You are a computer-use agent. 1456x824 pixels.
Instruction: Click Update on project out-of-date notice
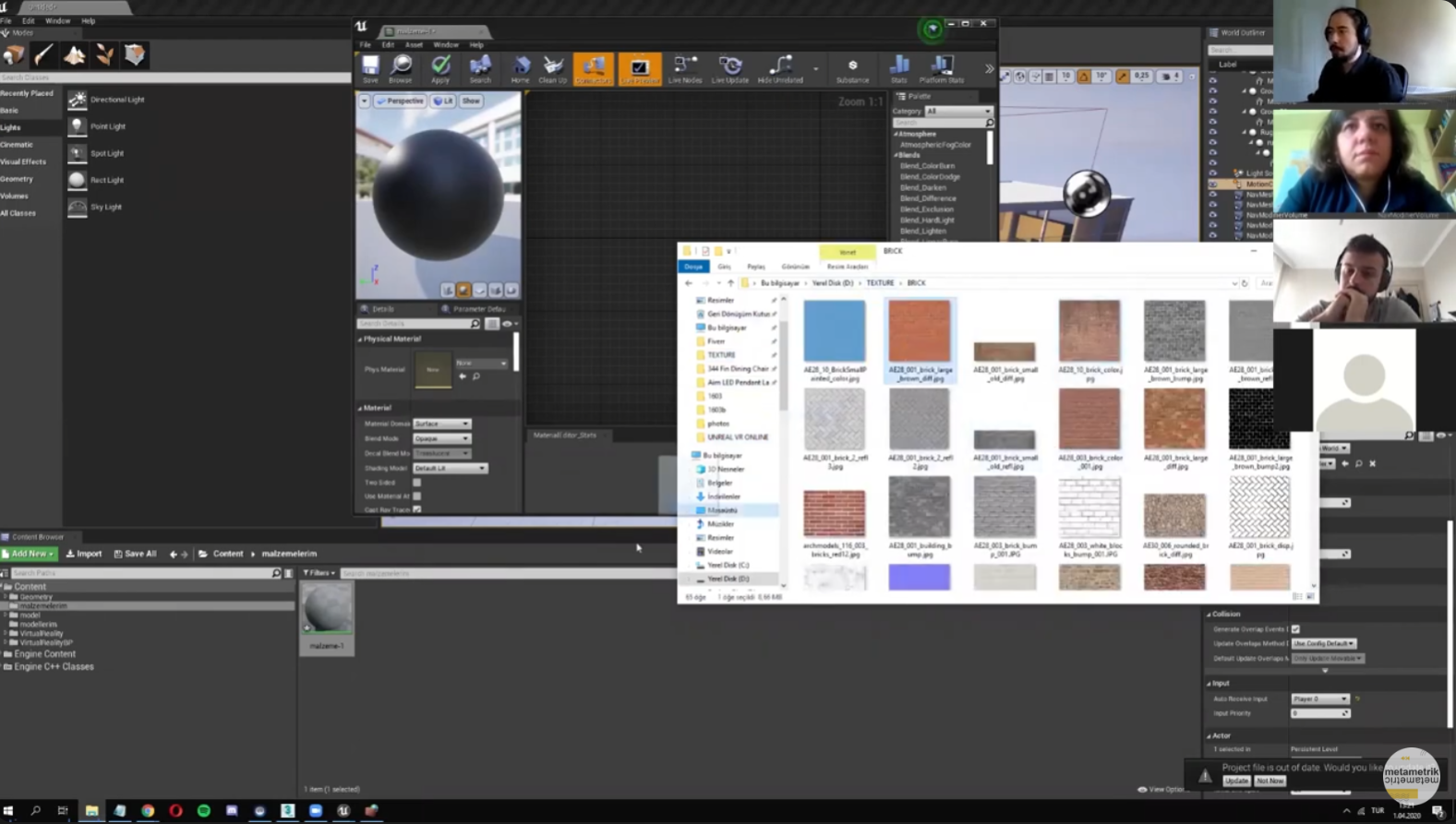(x=1236, y=781)
